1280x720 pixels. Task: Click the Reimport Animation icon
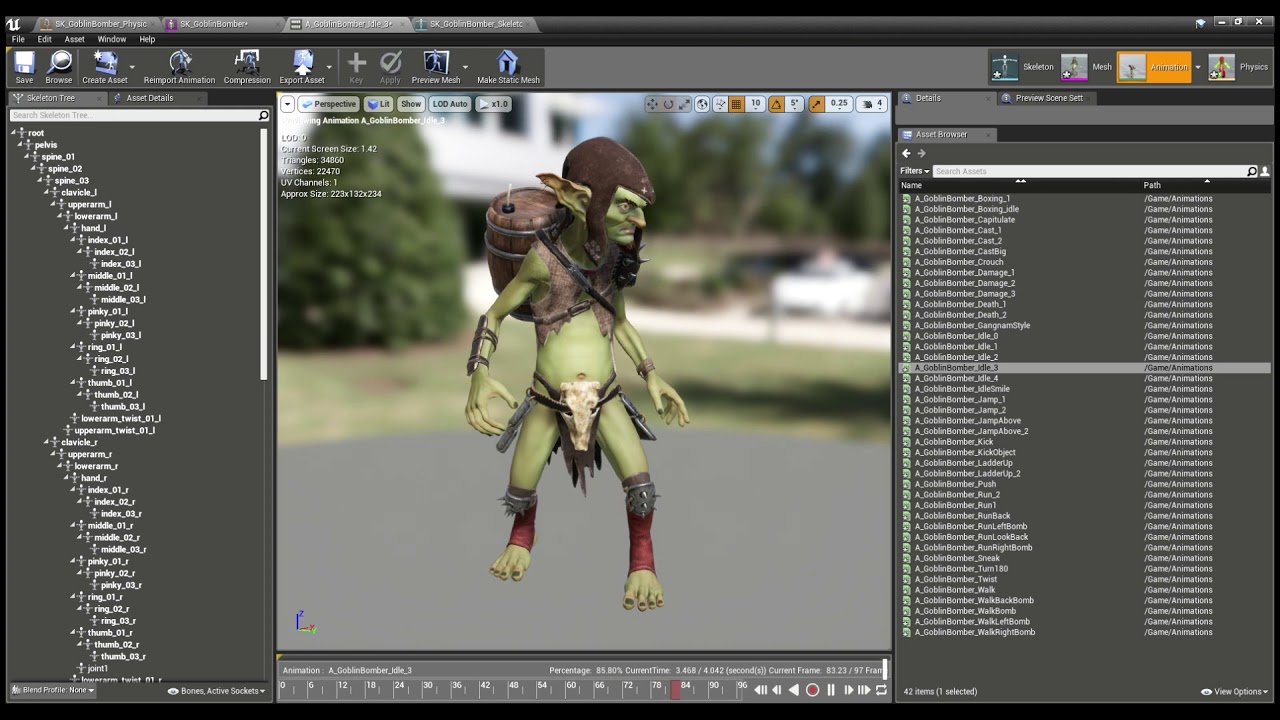tap(180, 68)
